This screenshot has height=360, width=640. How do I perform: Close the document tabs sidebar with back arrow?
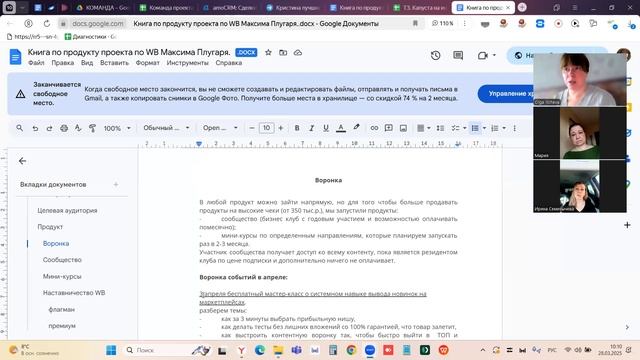coord(22,161)
